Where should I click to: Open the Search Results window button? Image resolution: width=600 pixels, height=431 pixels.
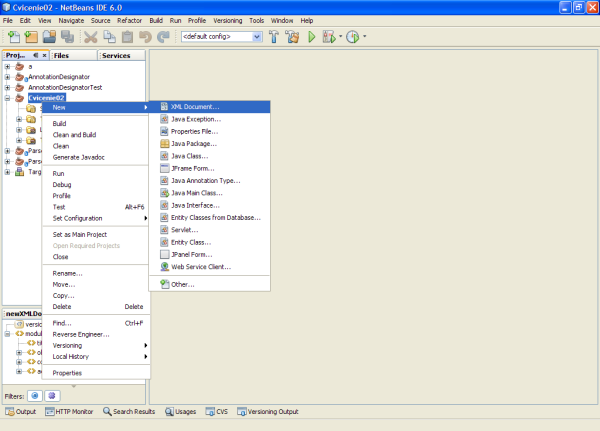pos(129,411)
